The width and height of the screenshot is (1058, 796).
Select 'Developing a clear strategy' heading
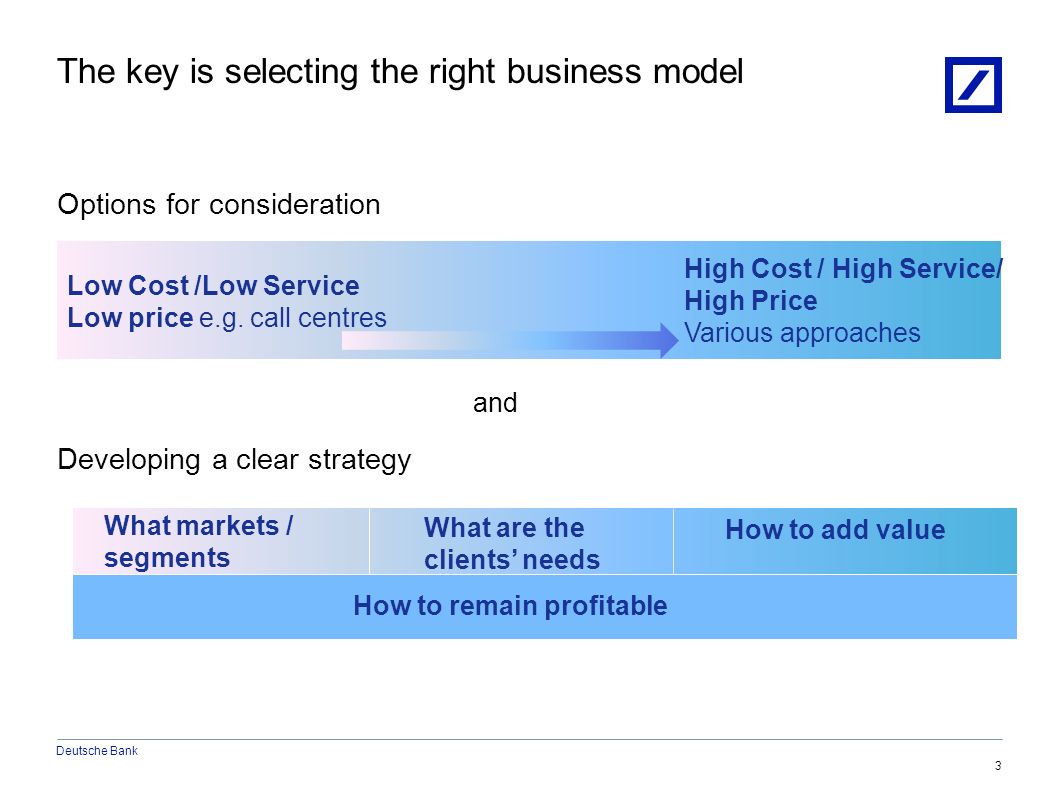tap(234, 460)
